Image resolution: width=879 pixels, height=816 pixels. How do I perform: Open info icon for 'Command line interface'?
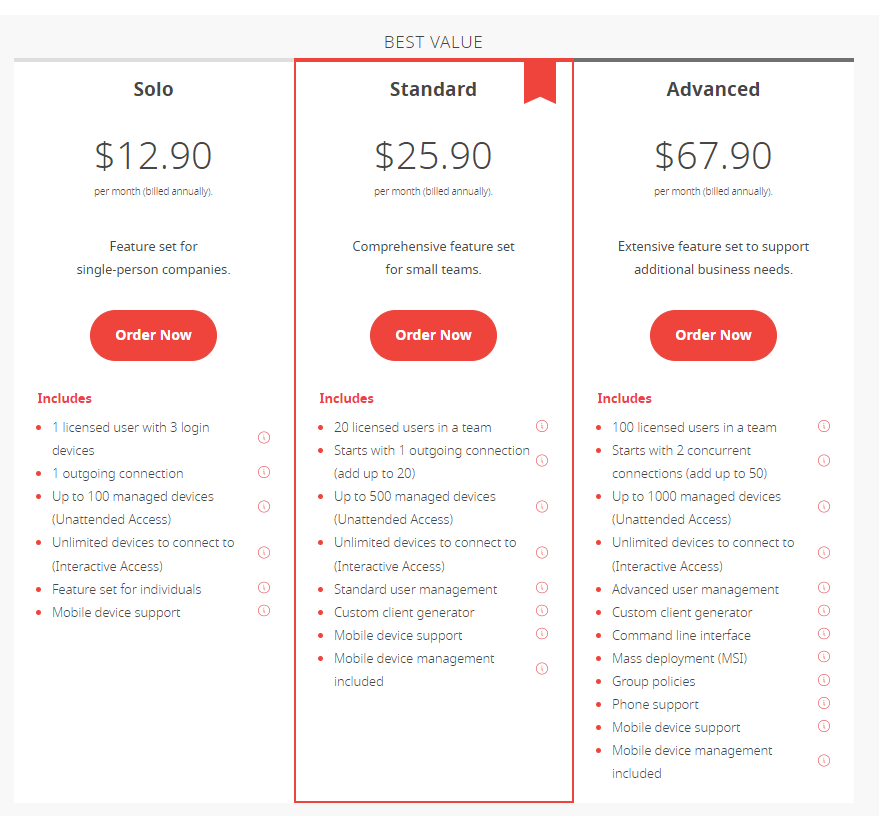(x=824, y=634)
